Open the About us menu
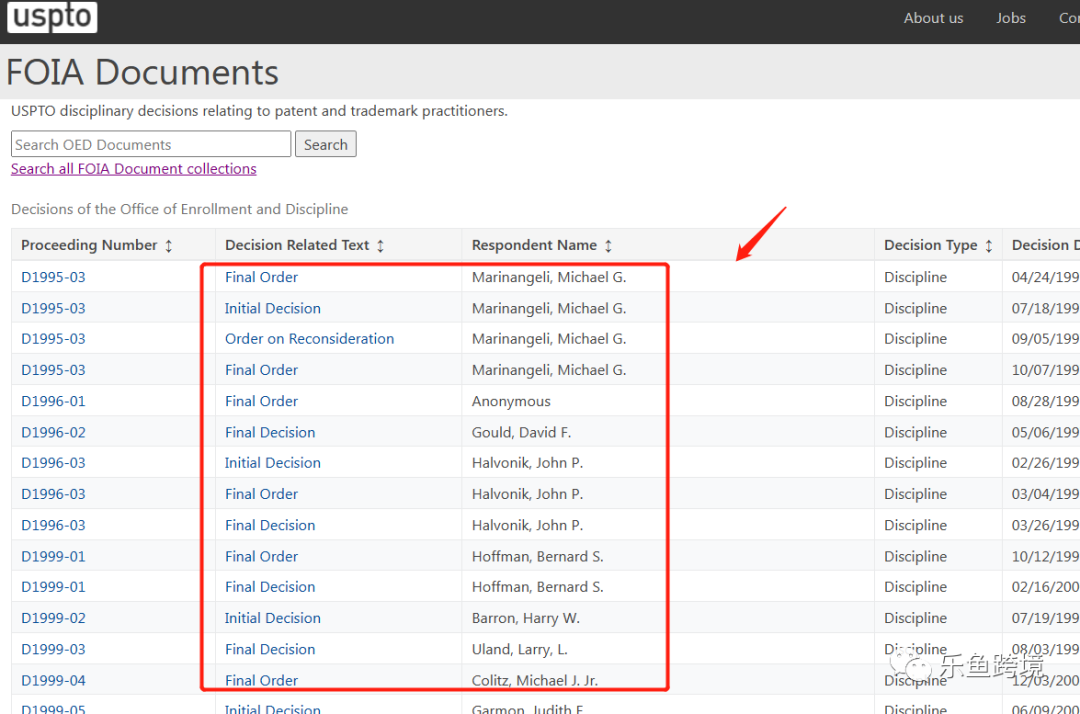The height and width of the screenshot is (714, 1080). pyautogui.click(x=933, y=18)
